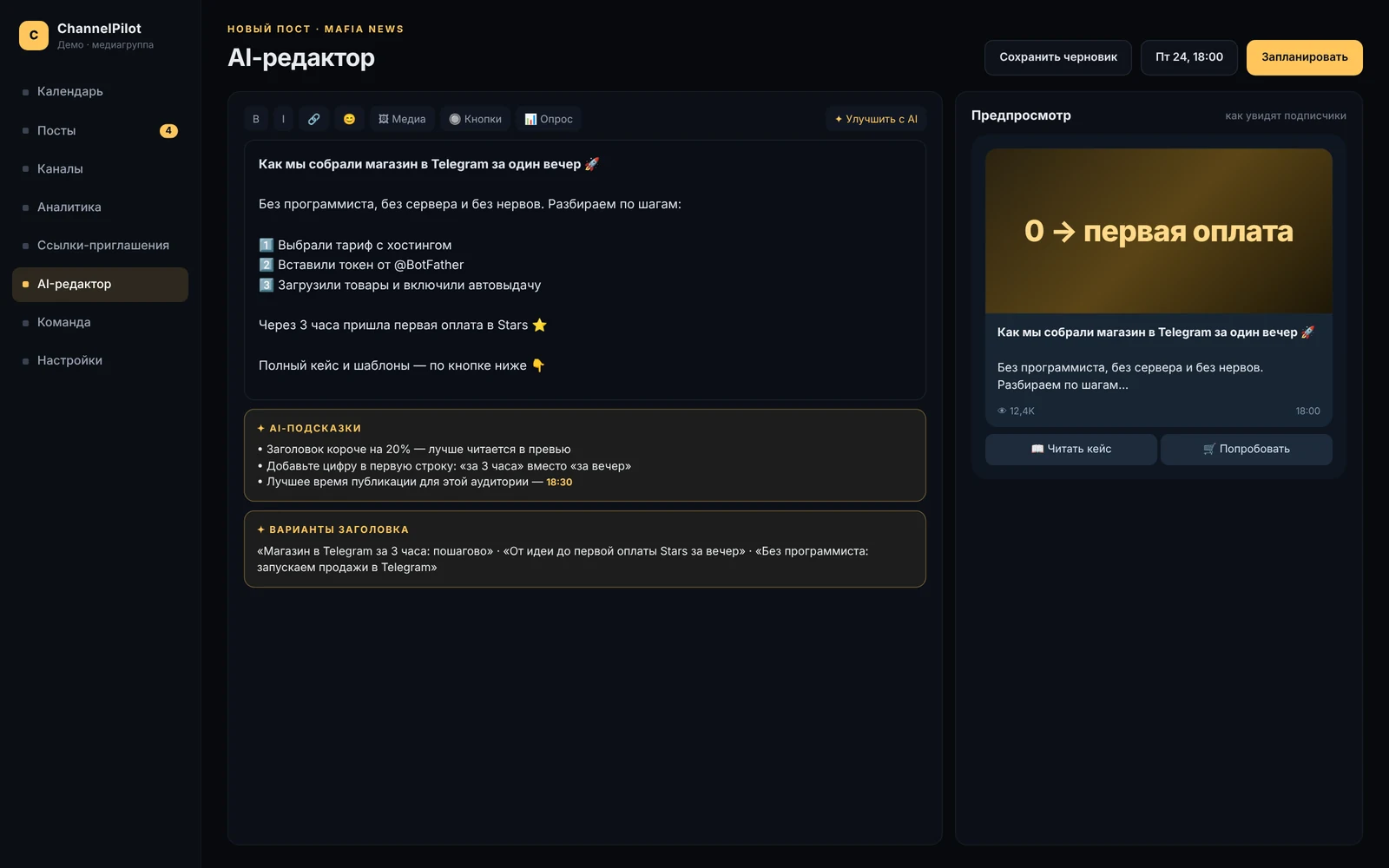The image size is (1389, 868).
Task: Click the post title line in editor
Action: (x=429, y=164)
